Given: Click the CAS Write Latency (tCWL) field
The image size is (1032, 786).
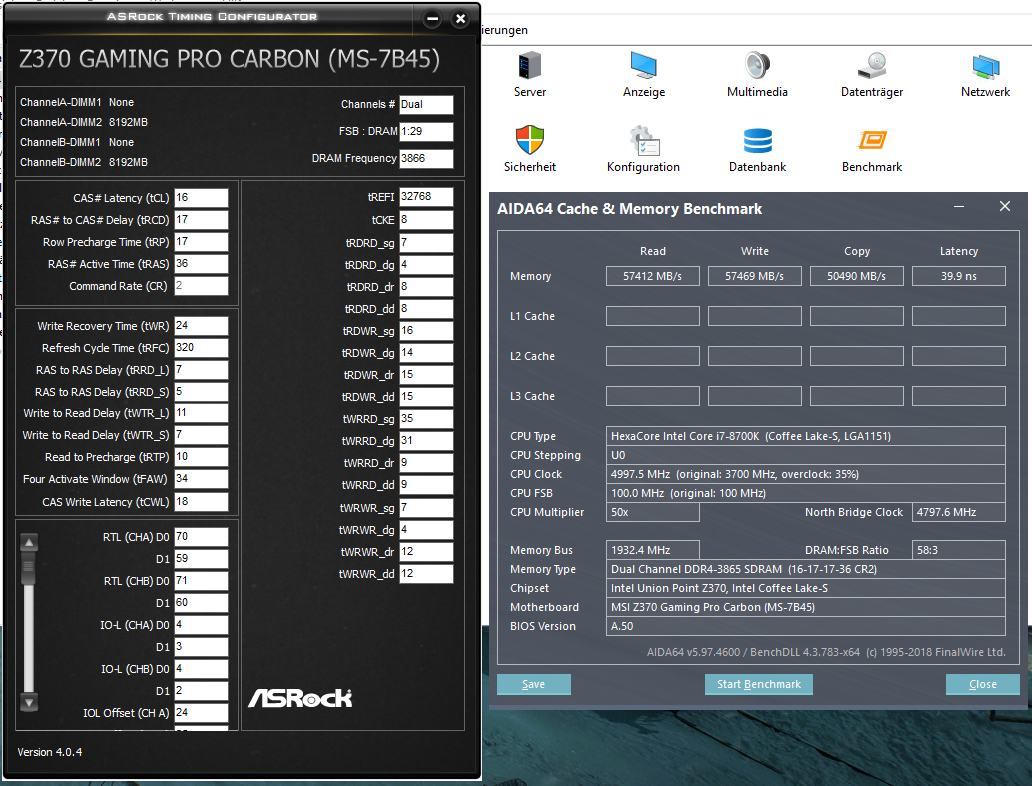Looking at the screenshot, I should 201,502.
